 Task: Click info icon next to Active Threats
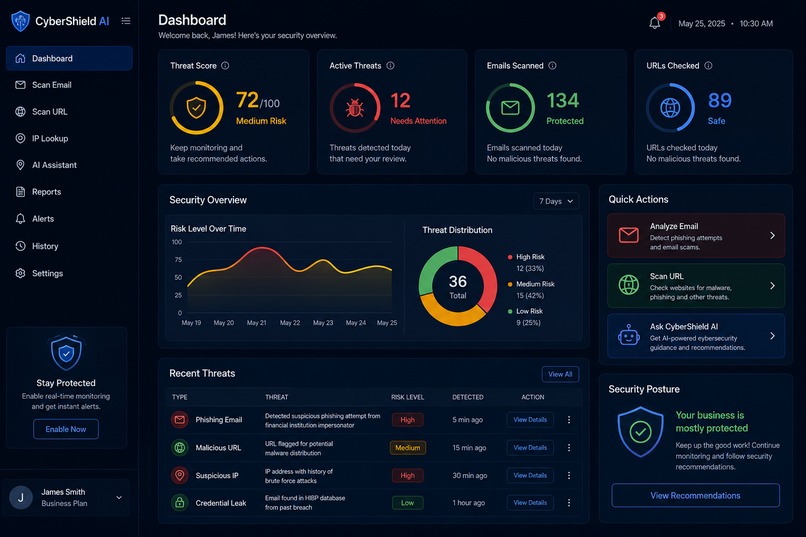(390, 66)
